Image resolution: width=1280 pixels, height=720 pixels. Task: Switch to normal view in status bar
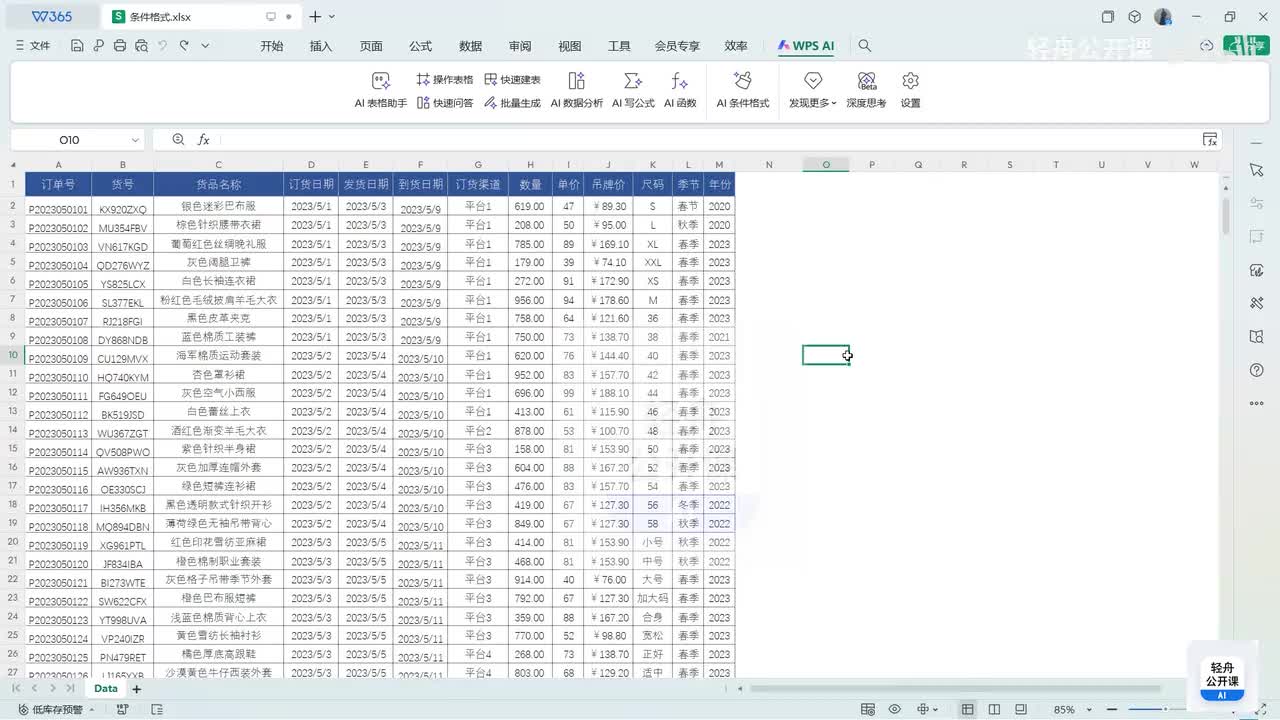click(967, 710)
